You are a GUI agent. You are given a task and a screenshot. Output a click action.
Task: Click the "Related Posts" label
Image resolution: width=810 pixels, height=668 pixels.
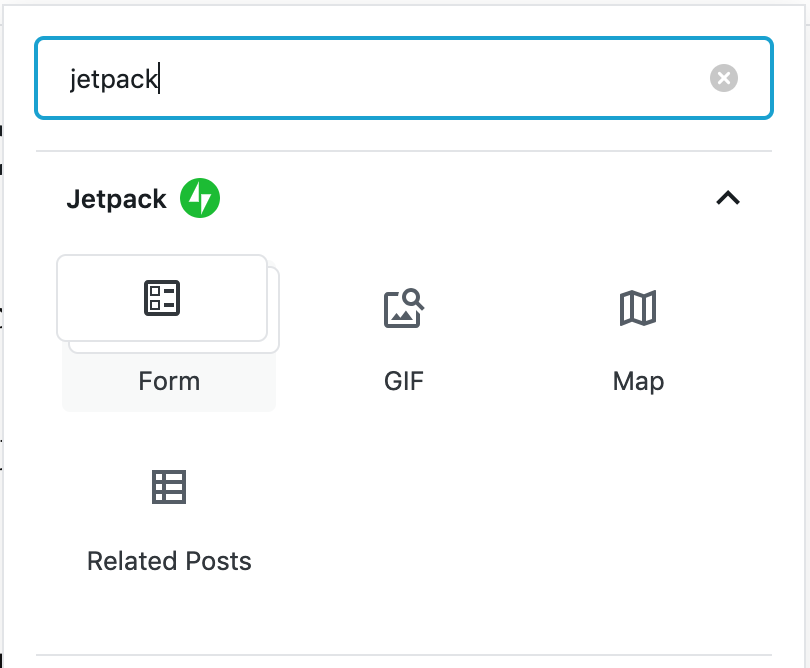pos(169,561)
